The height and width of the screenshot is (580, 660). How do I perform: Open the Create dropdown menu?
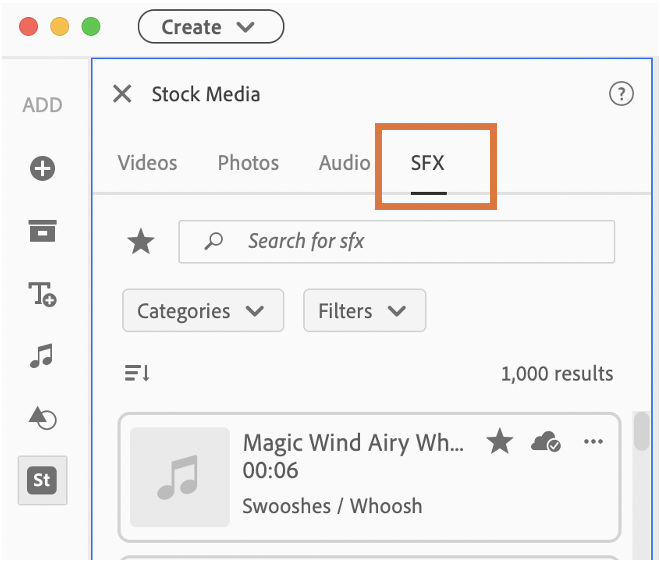click(210, 27)
